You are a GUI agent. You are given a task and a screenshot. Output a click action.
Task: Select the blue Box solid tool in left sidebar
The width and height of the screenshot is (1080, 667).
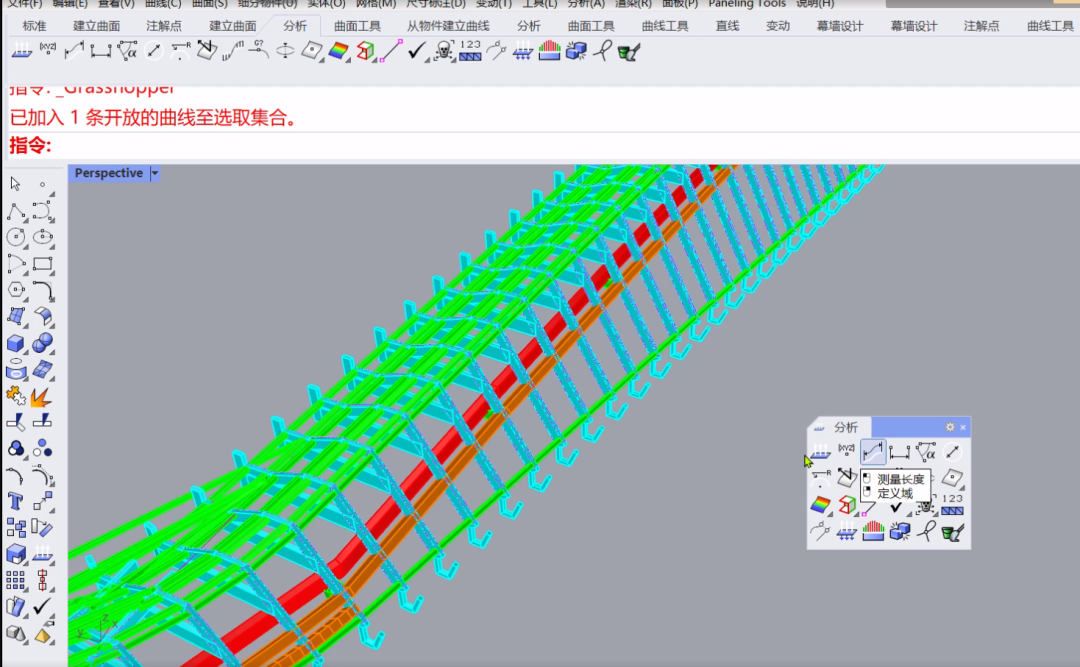tap(17, 343)
